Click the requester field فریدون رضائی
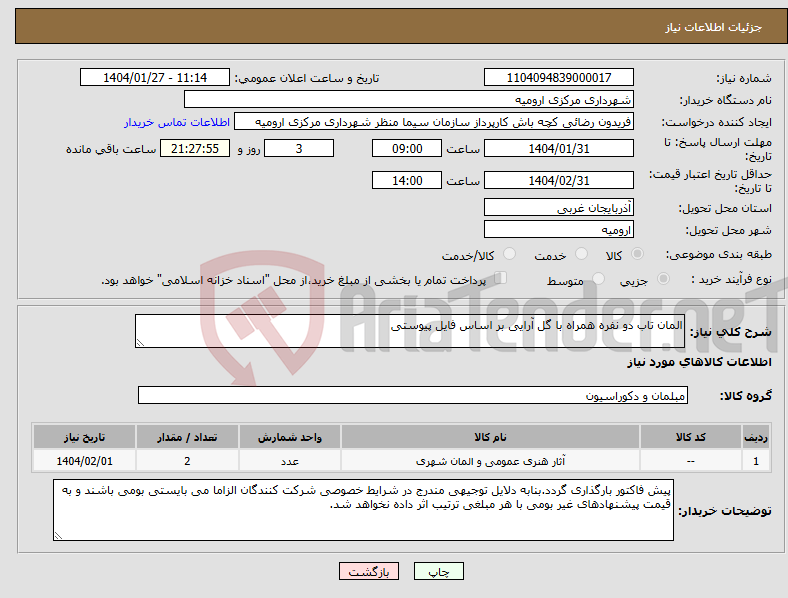The width and height of the screenshot is (788, 598). (x=434, y=122)
